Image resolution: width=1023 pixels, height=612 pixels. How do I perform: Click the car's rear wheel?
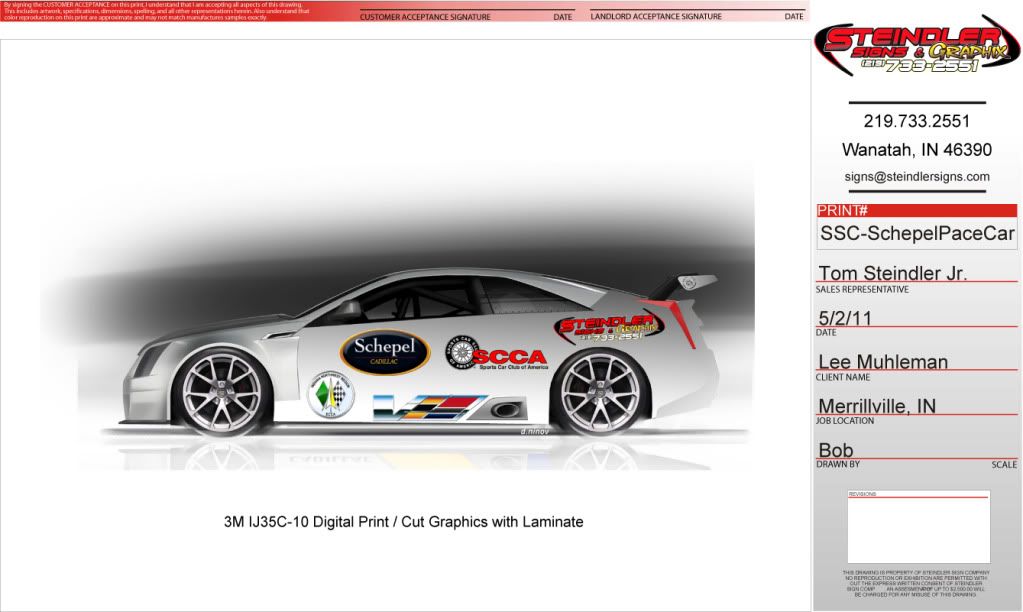pos(600,393)
